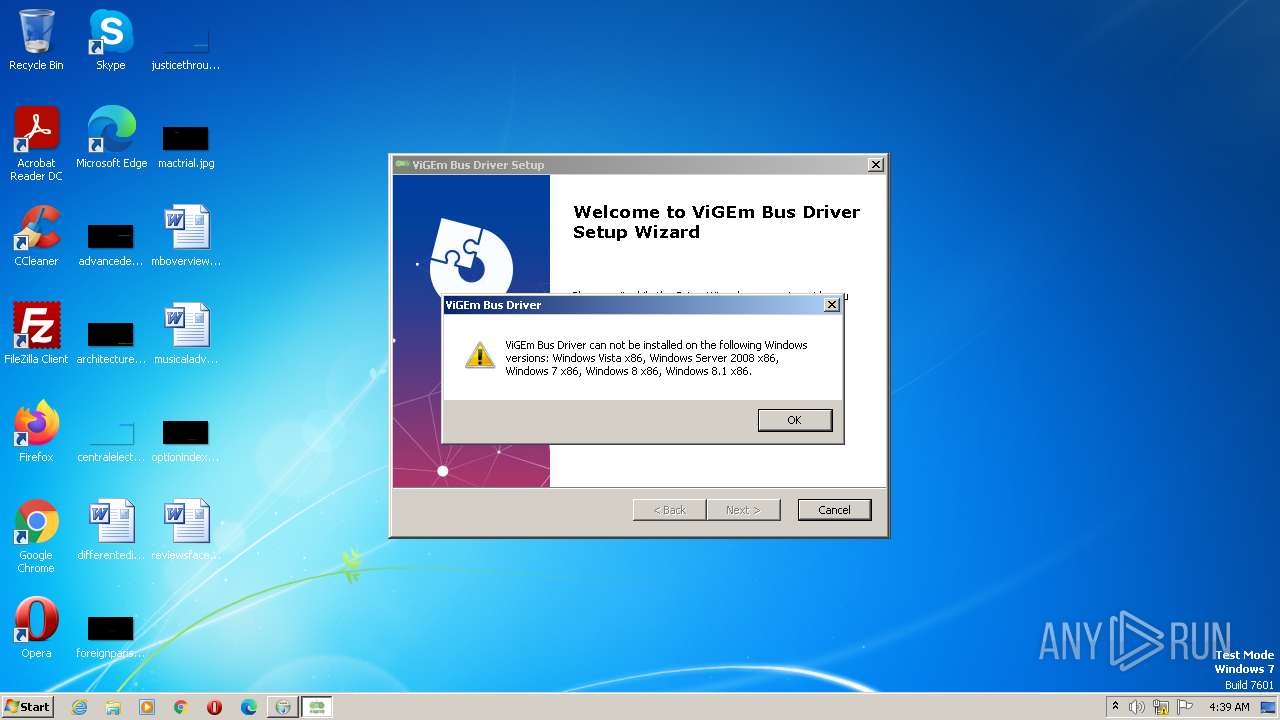The height and width of the screenshot is (720, 1280).
Task: Select the musicaladv... Word document
Action: pyautogui.click(x=185, y=334)
